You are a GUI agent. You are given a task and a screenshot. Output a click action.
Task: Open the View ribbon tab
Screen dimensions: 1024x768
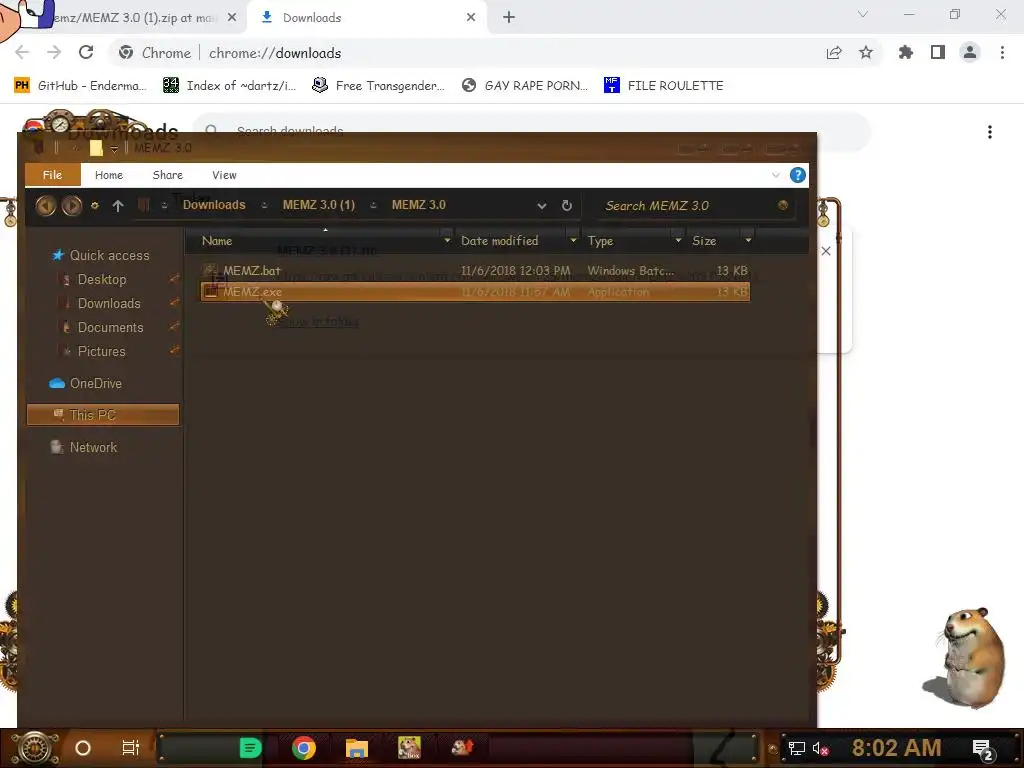(x=224, y=175)
